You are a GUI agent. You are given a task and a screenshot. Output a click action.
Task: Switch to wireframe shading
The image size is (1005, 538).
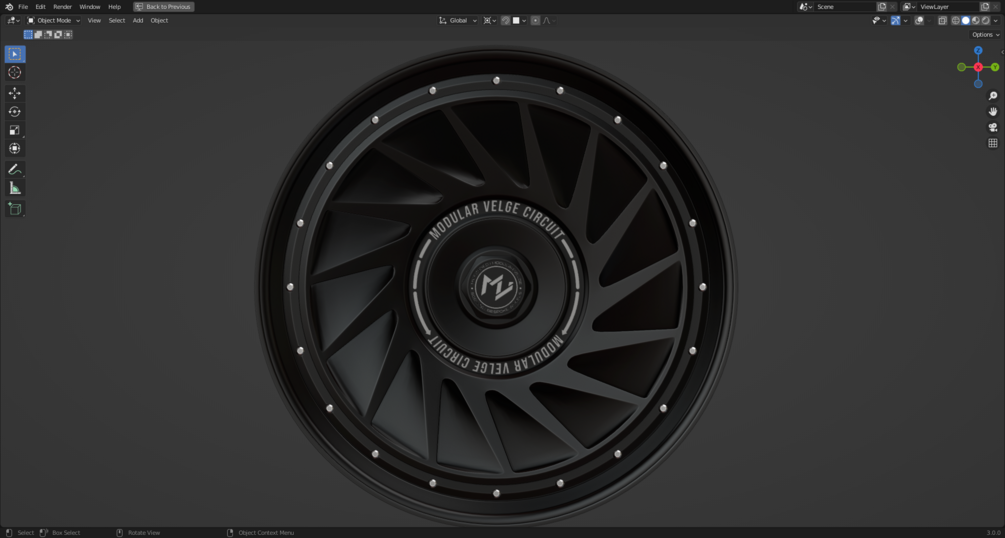(x=956, y=21)
